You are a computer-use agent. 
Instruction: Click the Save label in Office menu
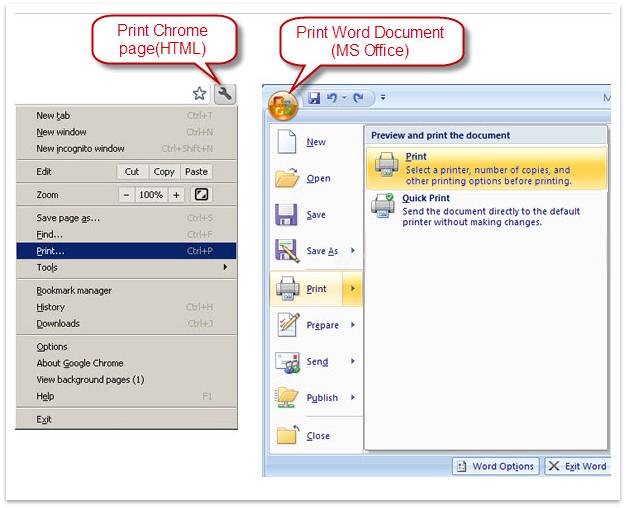point(316,215)
